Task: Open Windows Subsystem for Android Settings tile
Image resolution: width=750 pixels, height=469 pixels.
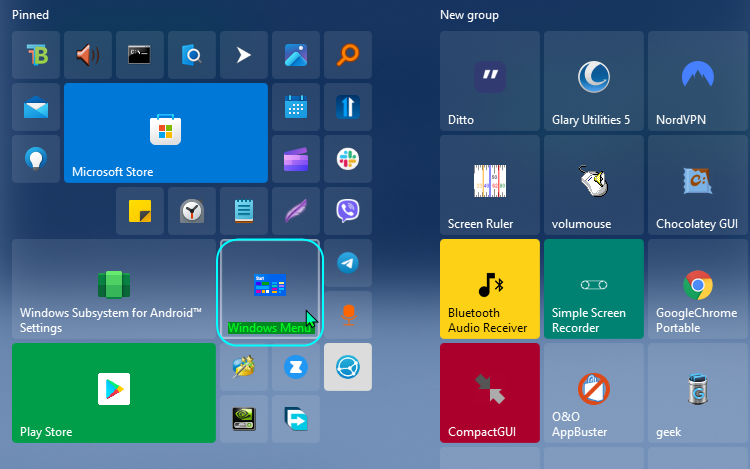Action: tap(114, 289)
